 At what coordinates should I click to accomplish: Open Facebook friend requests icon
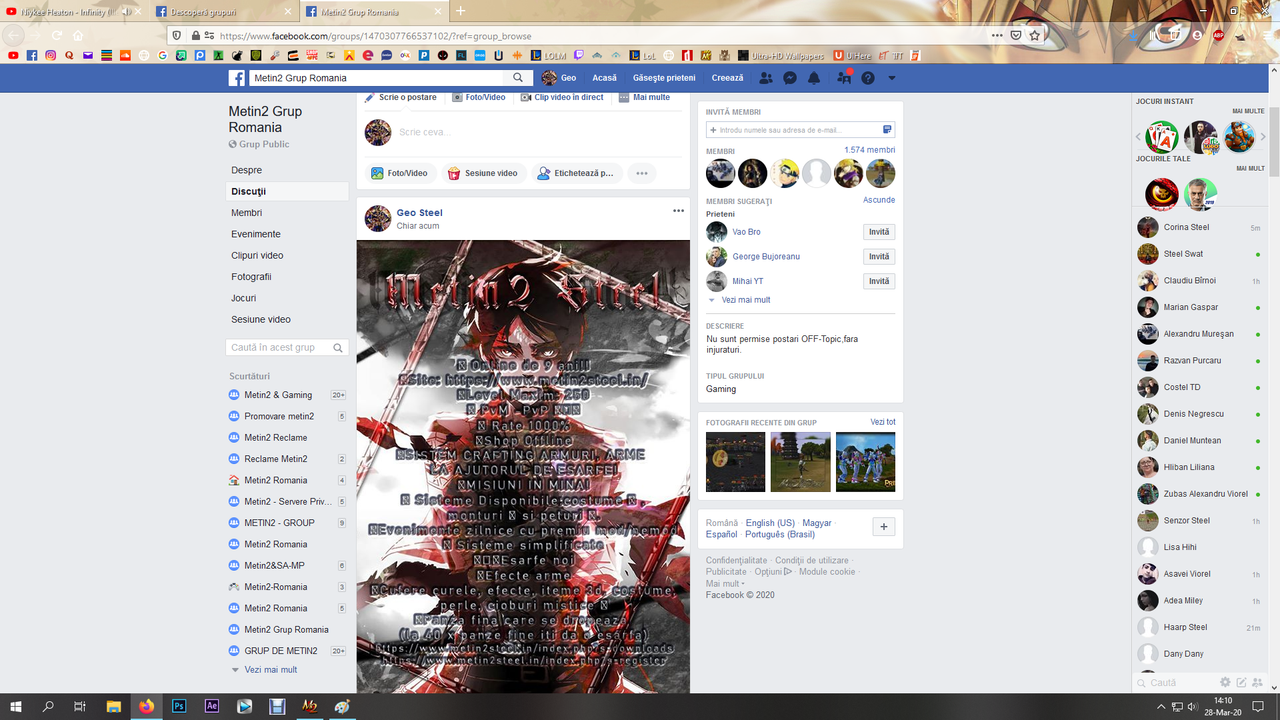pyautogui.click(x=766, y=78)
